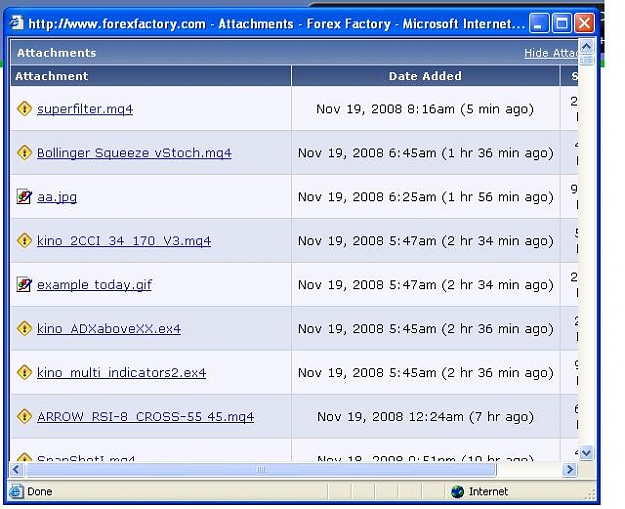Open the Bollinger Squeeze vStoch.mq4 attachment
This screenshot has width=625, height=509.
click(x=134, y=153)
